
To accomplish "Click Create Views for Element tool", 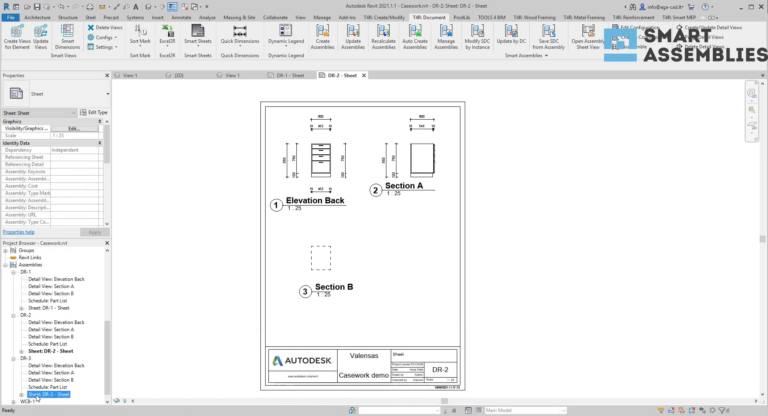I will point(17,37).
